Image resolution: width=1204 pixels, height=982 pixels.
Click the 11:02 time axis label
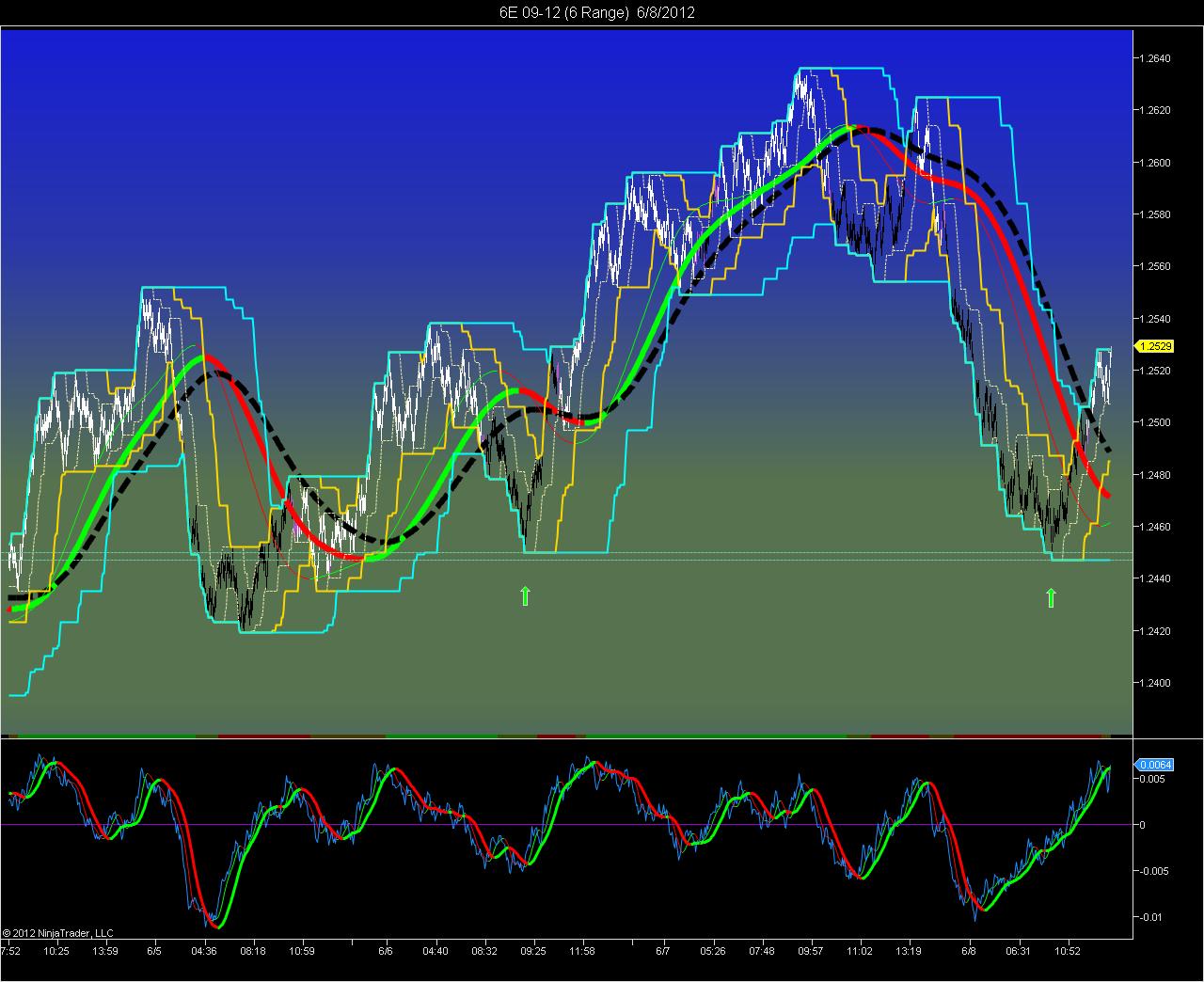(x=860, y=951)
